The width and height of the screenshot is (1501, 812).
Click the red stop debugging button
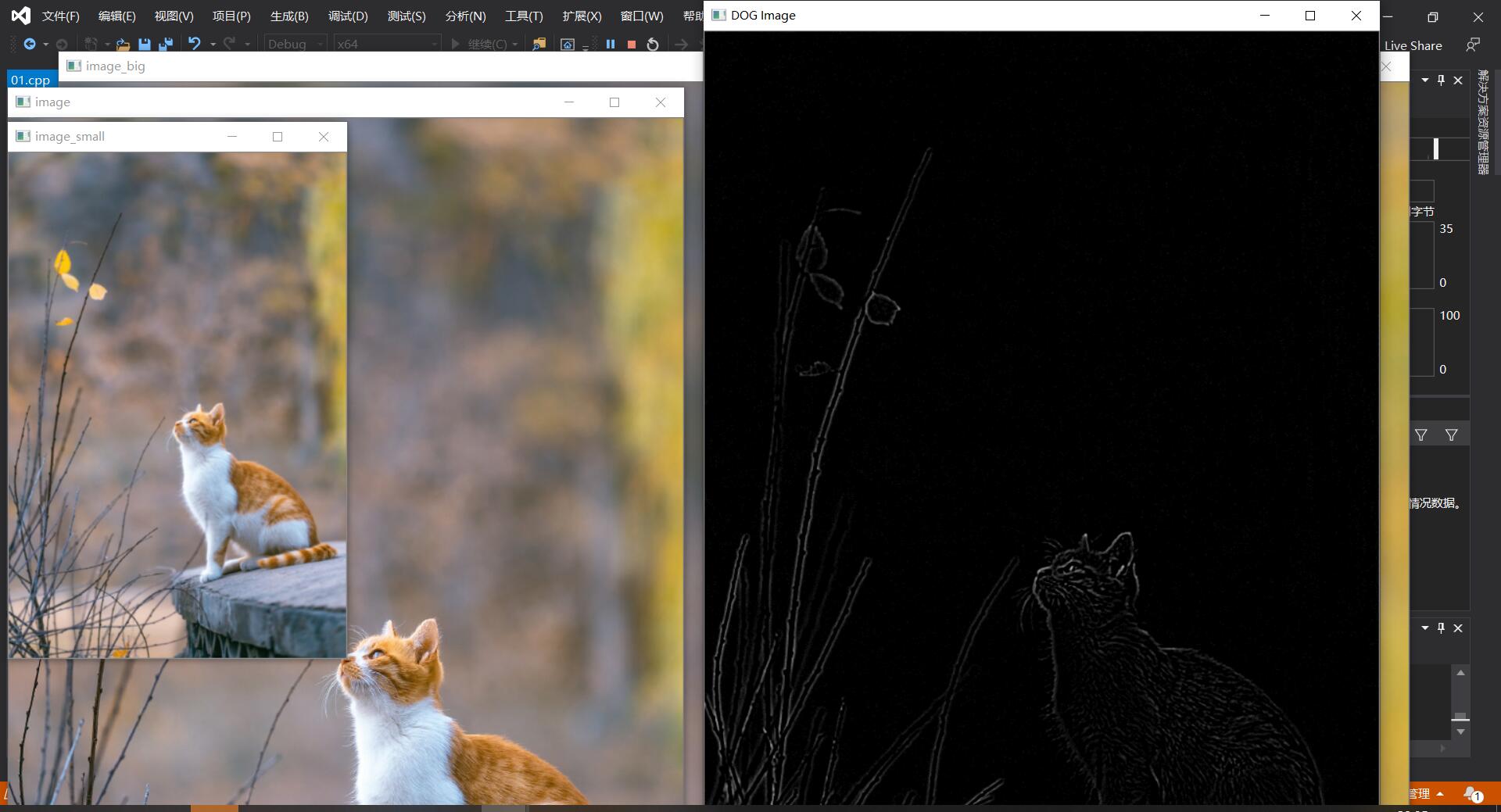pyautogui.click(x=632, y=44)
